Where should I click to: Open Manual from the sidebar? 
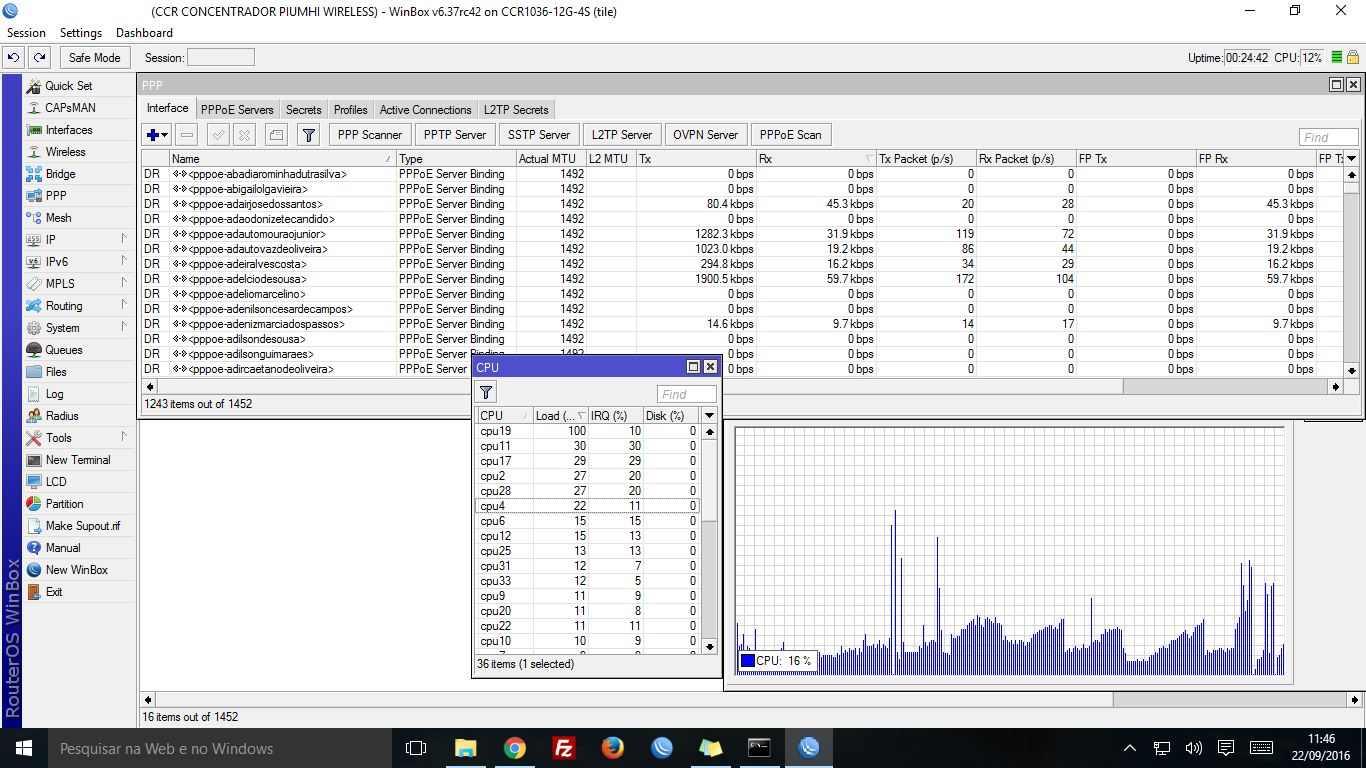[x=63, y=548]
